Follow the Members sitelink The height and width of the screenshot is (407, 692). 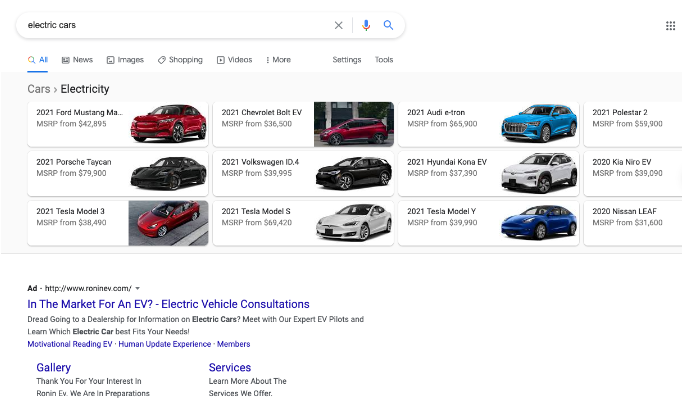tap(233, 344)
